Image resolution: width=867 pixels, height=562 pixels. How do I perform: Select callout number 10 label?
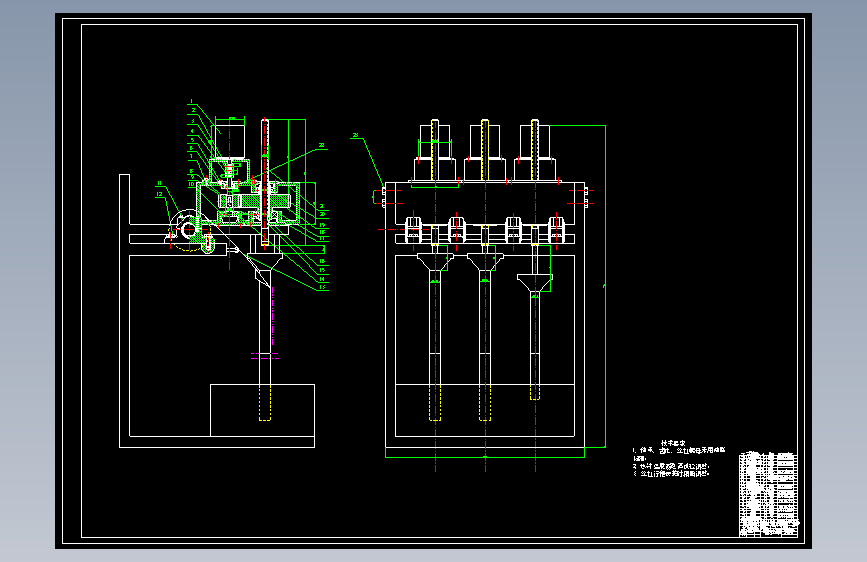192,184
